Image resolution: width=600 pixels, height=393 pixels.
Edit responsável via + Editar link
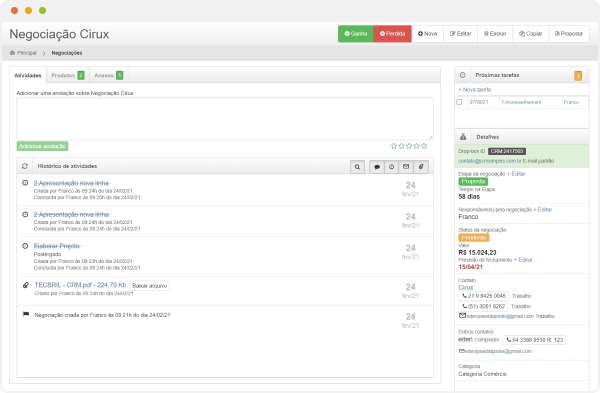pos(543,210)
